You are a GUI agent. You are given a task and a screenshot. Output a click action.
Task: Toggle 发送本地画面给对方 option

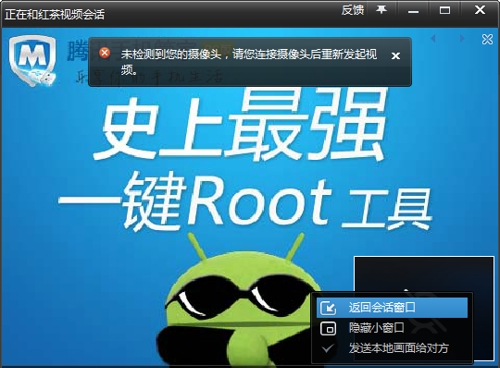pos(392,348)
